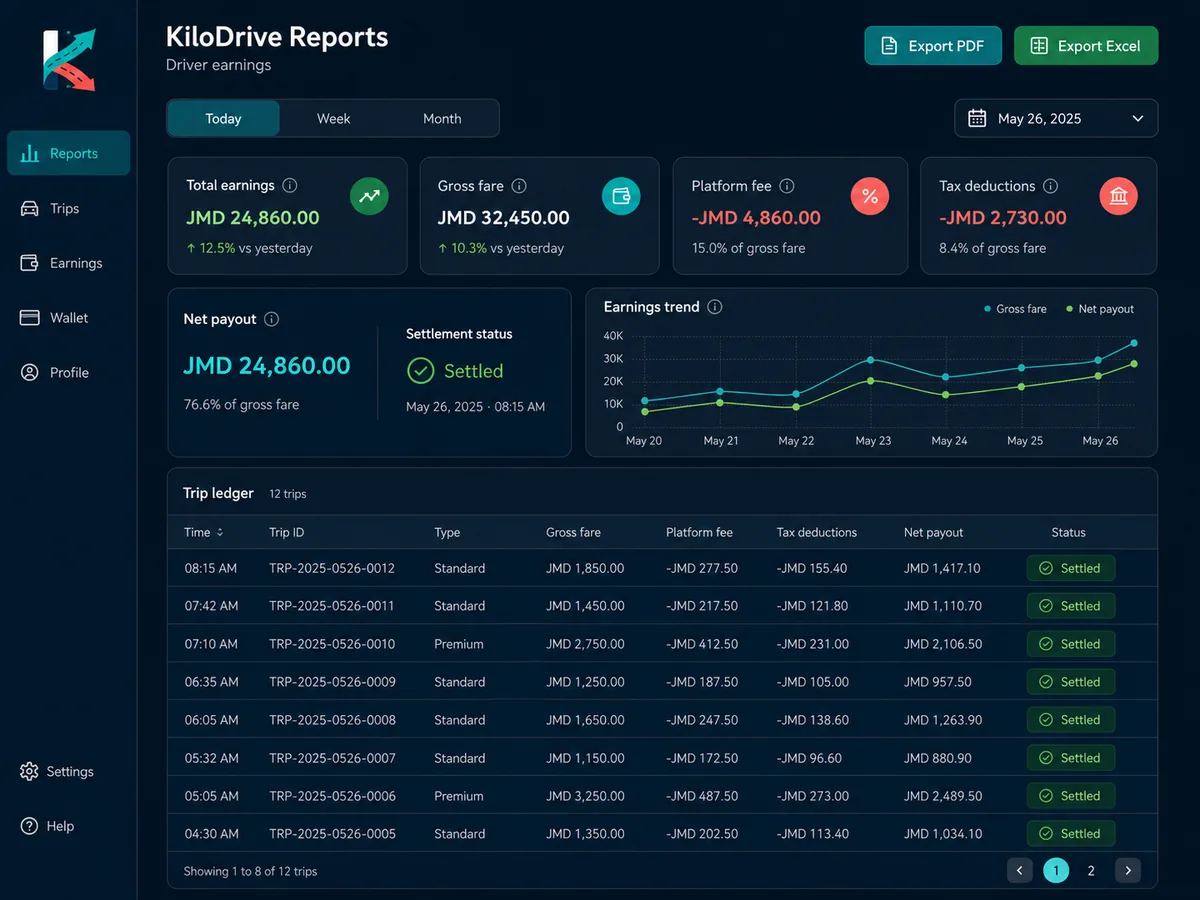Click the Settled badge for 07:10 AM trip
Viewport: 1200px width, 900px height.
point(1070,644)
